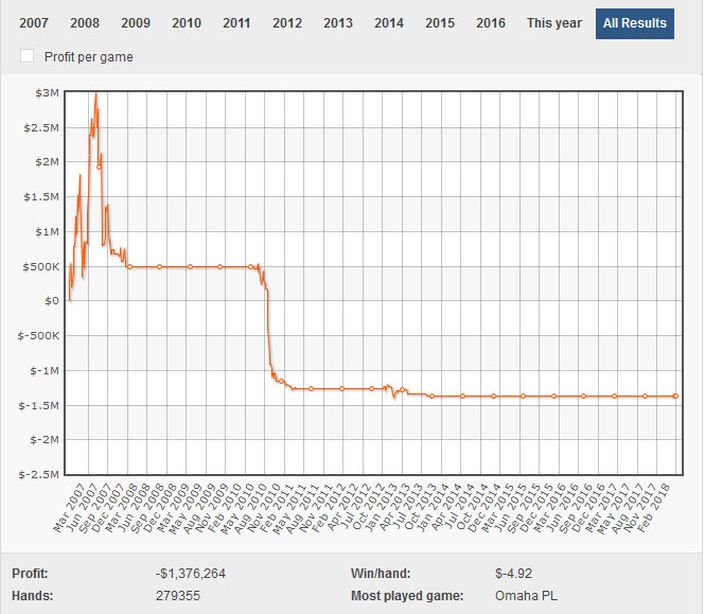705x614 pixels.
Task: Click the $-4.92 win/hand value
Action: point(513,573)
